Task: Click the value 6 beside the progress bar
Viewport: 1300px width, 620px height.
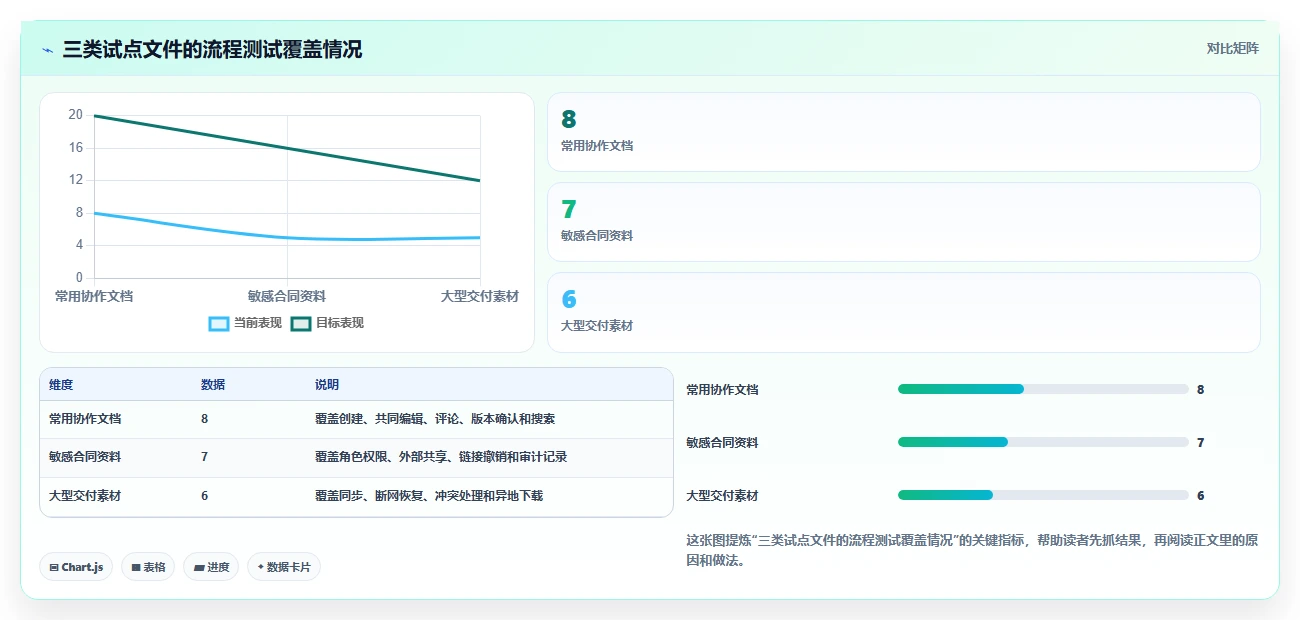Action: pyautogui.click(x=1201, y=495)
